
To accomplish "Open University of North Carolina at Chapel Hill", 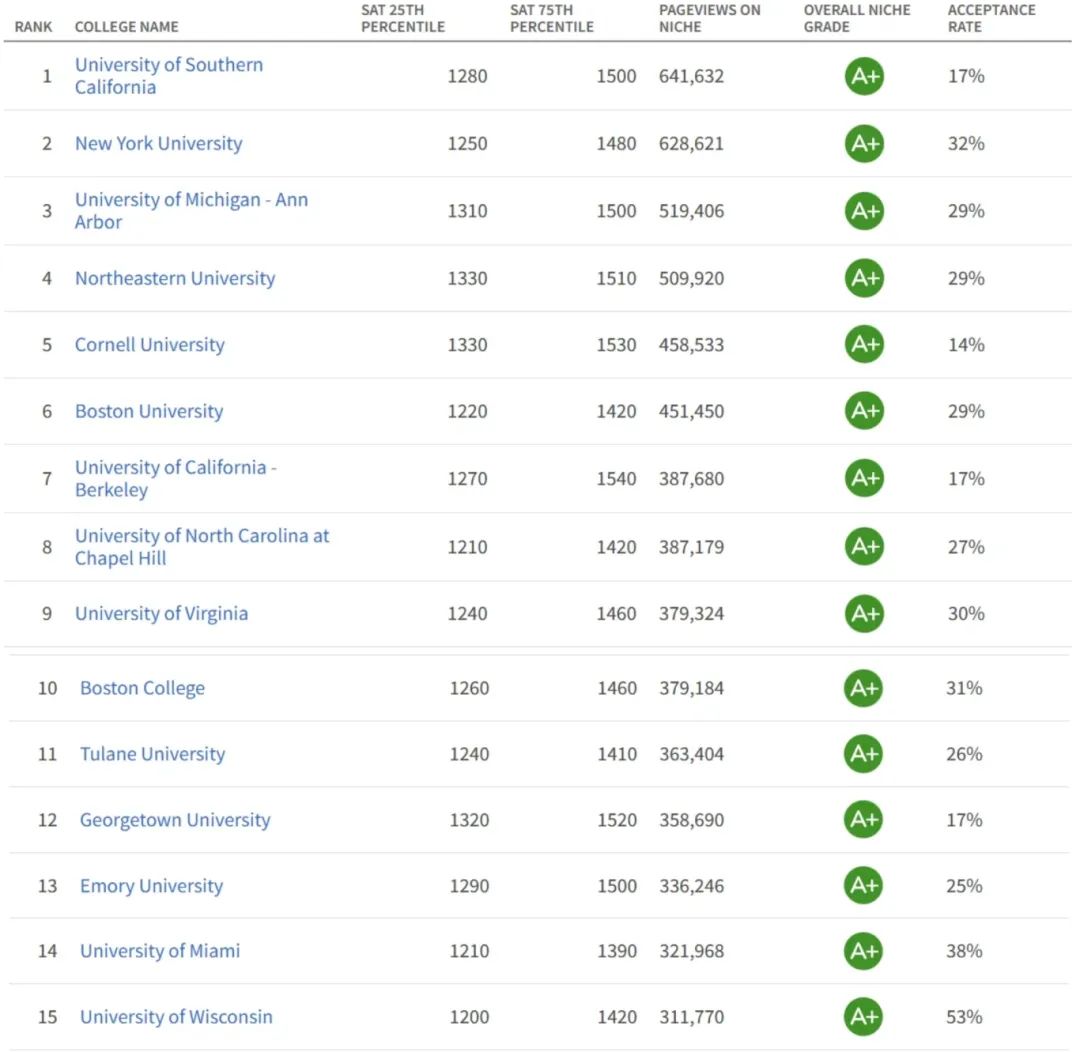I will pos(201,547).
